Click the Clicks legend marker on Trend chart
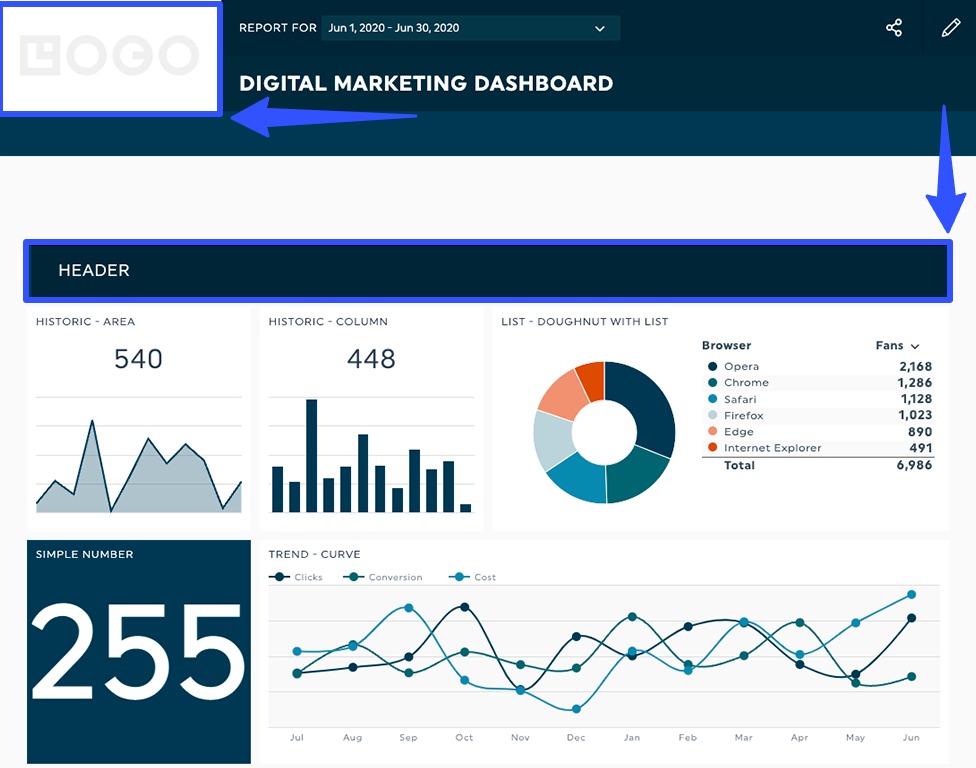 pos(279,576)
